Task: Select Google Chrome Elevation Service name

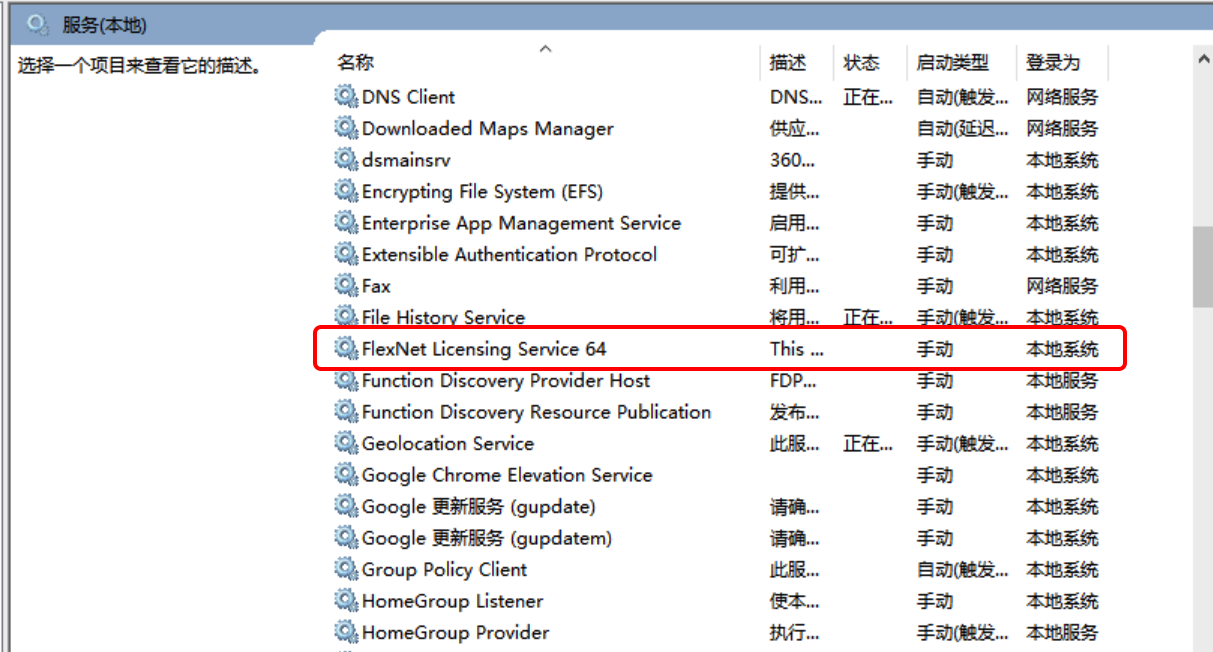Action: 507,475
